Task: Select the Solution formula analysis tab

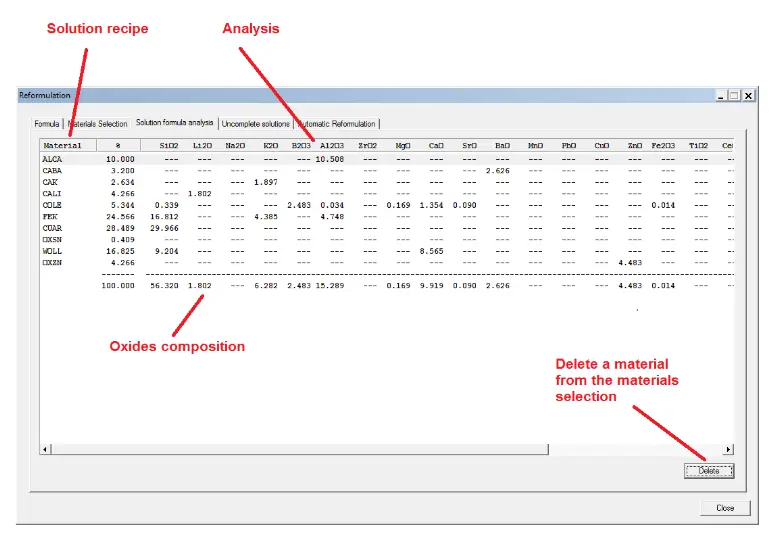Action: (175, 123)
